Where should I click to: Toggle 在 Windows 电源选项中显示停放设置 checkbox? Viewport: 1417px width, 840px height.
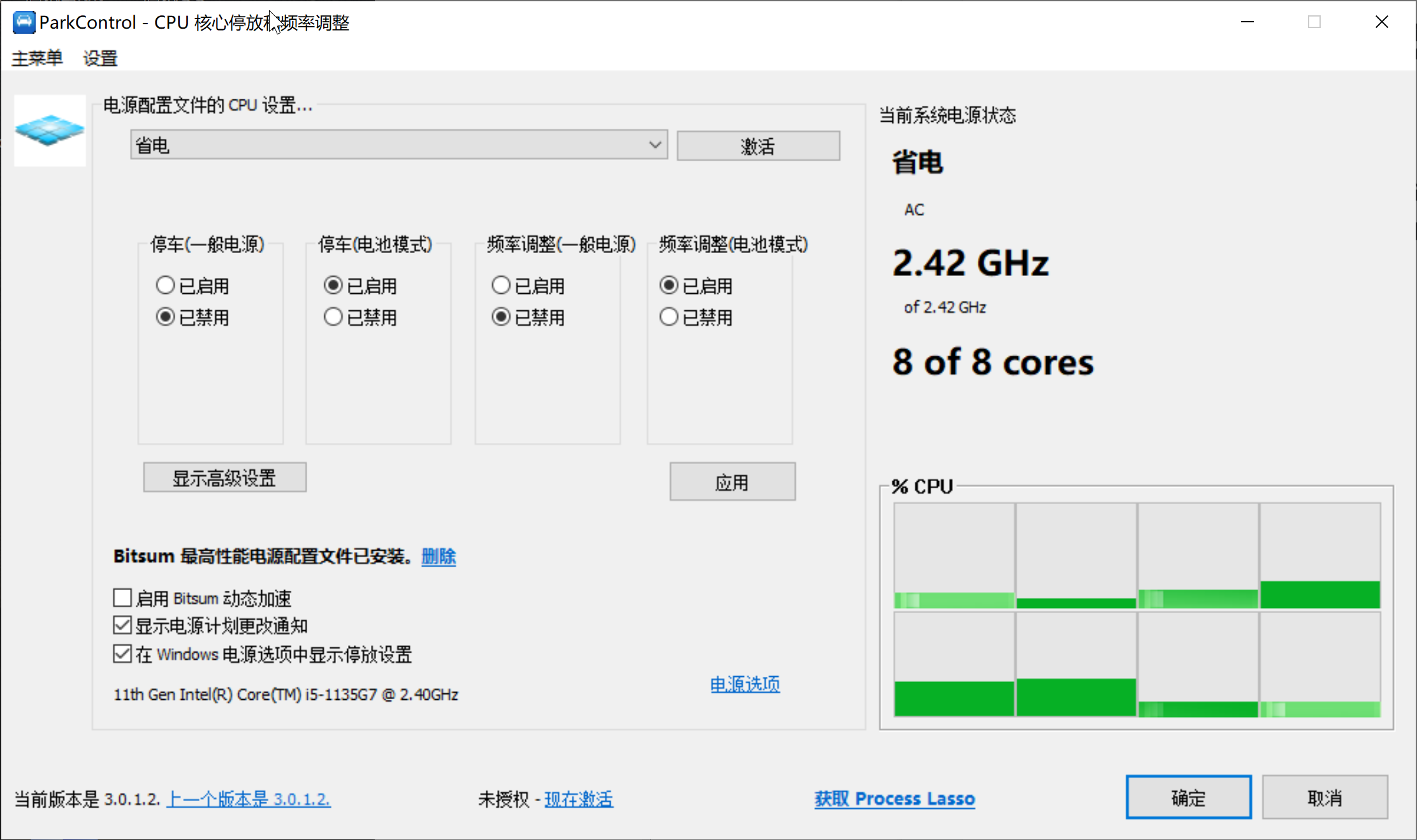(122, 654)
